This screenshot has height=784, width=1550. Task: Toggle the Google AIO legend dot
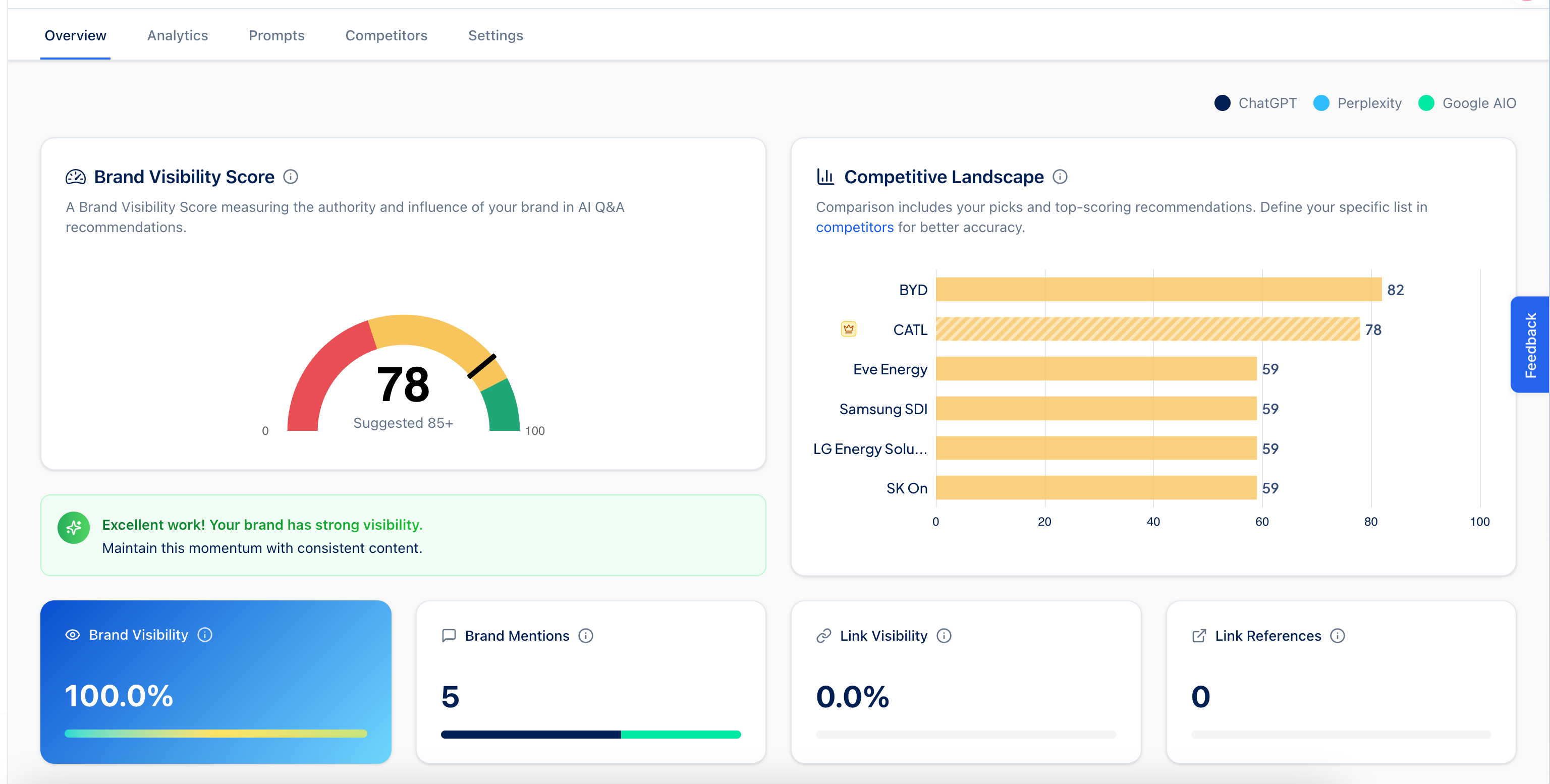[1426, 103]
